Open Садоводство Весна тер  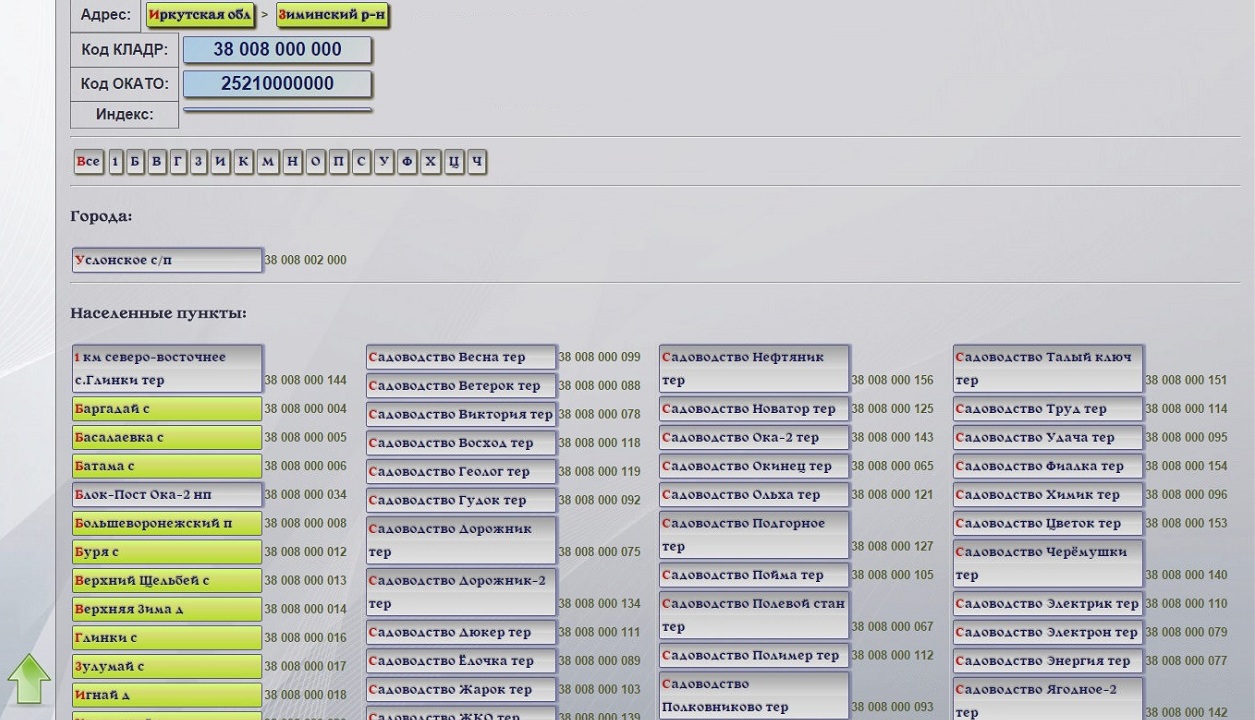click(x=461, y=357)
